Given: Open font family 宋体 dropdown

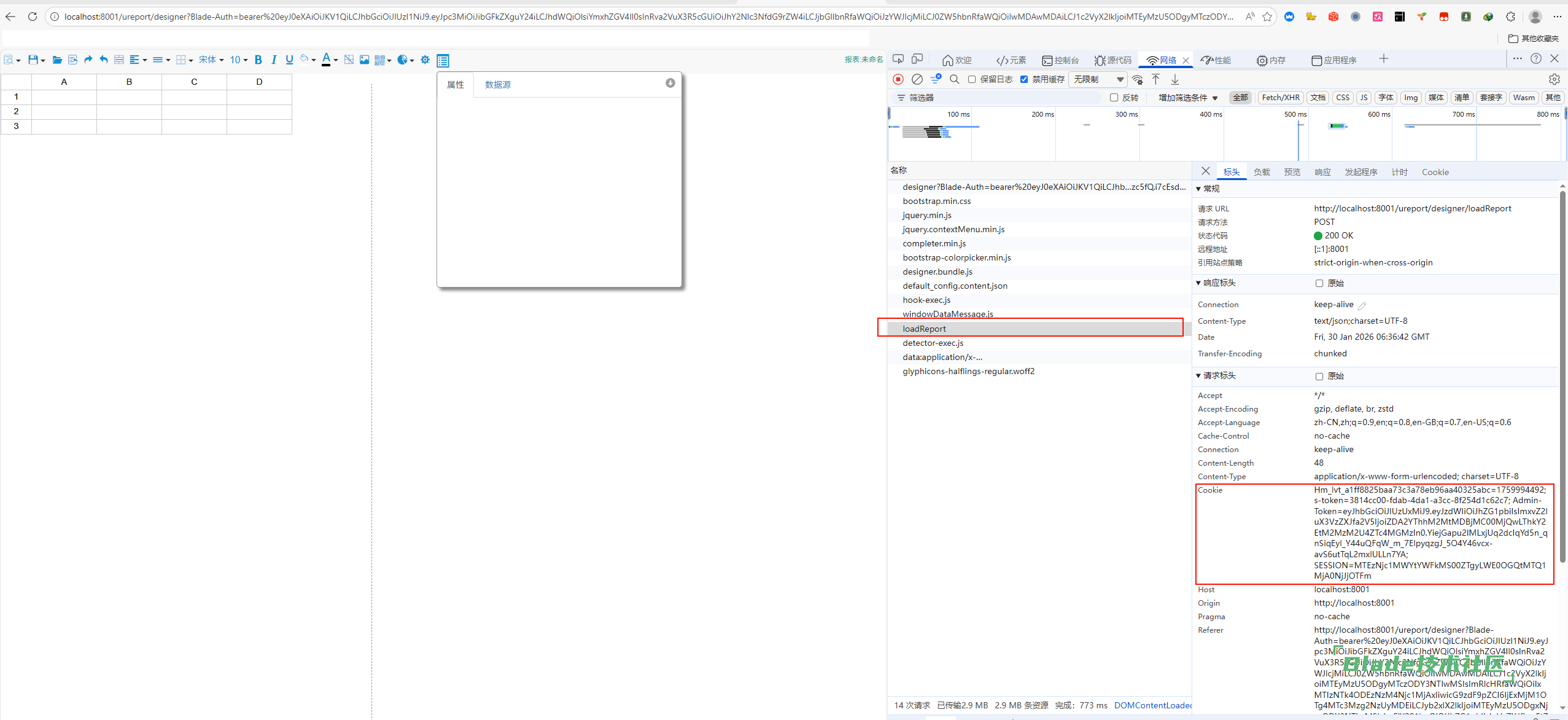Looking at the screenshot, I should (211, 60).
